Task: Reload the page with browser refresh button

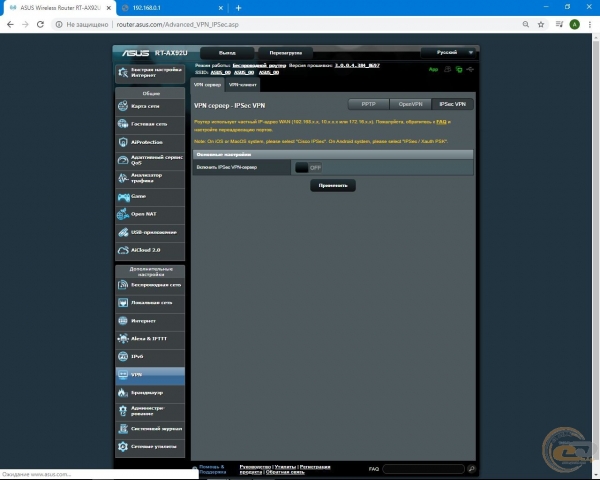Action: 41,24
